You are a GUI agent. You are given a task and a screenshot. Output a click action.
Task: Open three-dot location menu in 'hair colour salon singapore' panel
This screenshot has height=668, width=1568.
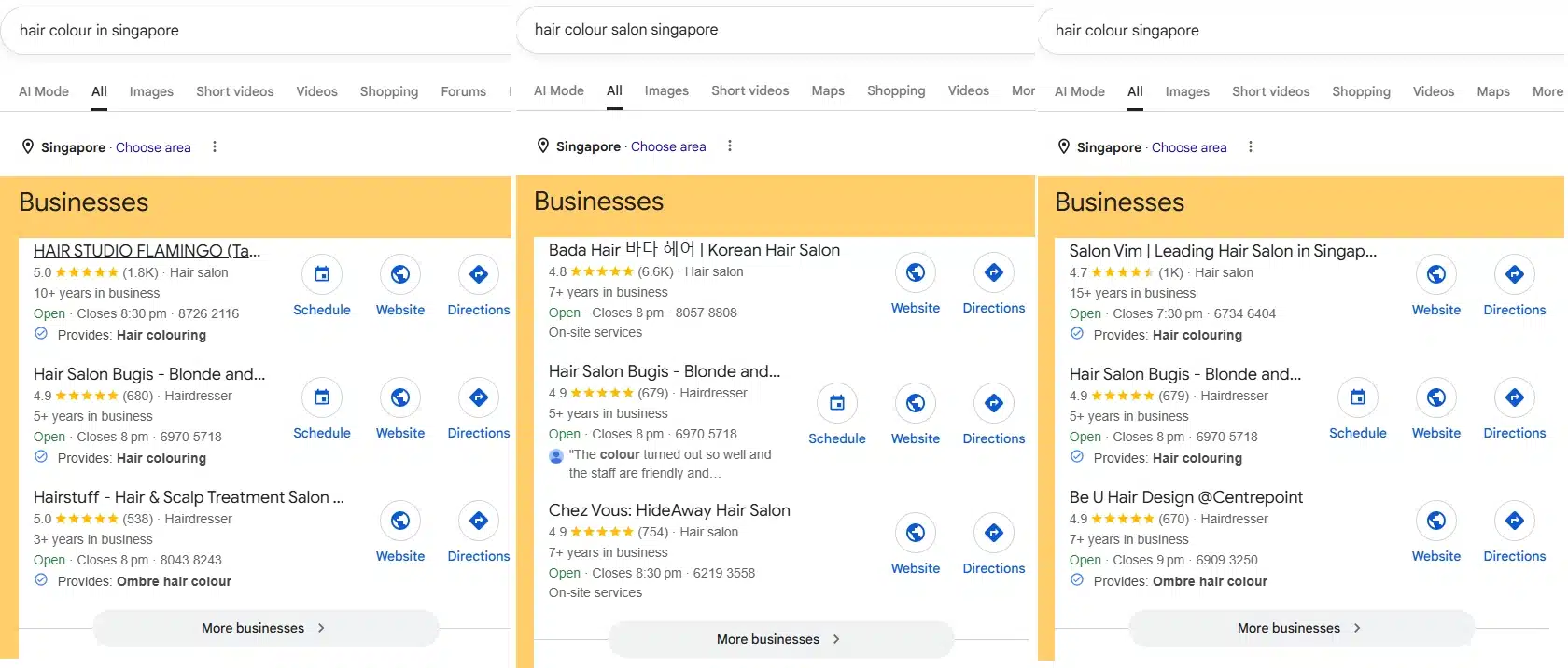point(730,146)
